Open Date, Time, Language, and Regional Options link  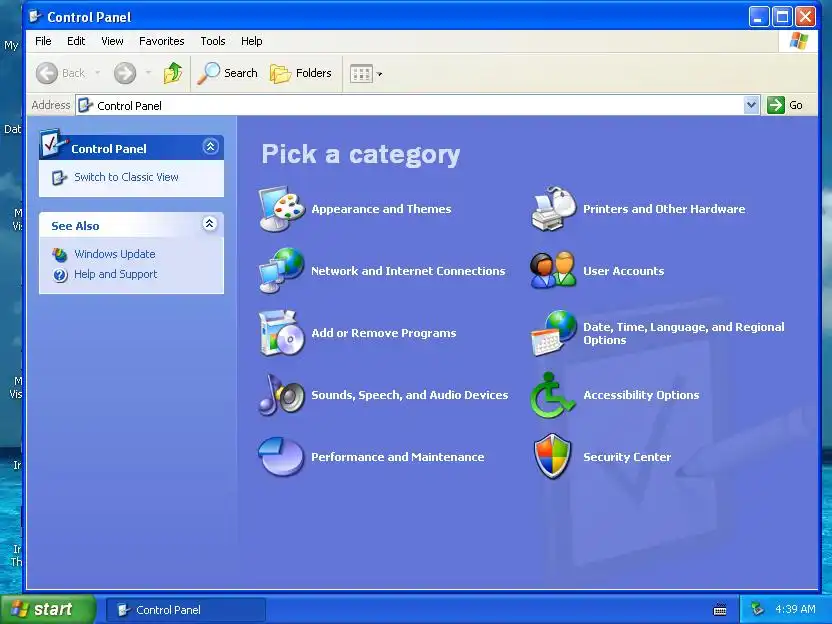683,333
